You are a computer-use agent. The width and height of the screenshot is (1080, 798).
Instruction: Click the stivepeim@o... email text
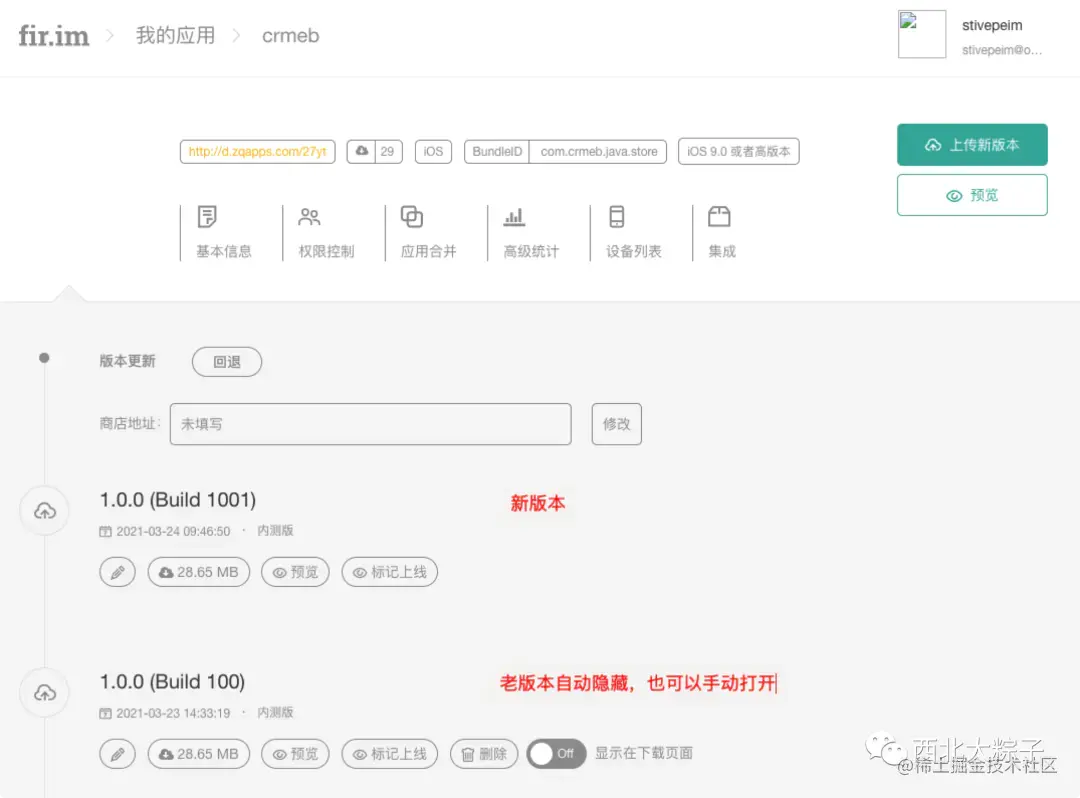pos(1001,50)
